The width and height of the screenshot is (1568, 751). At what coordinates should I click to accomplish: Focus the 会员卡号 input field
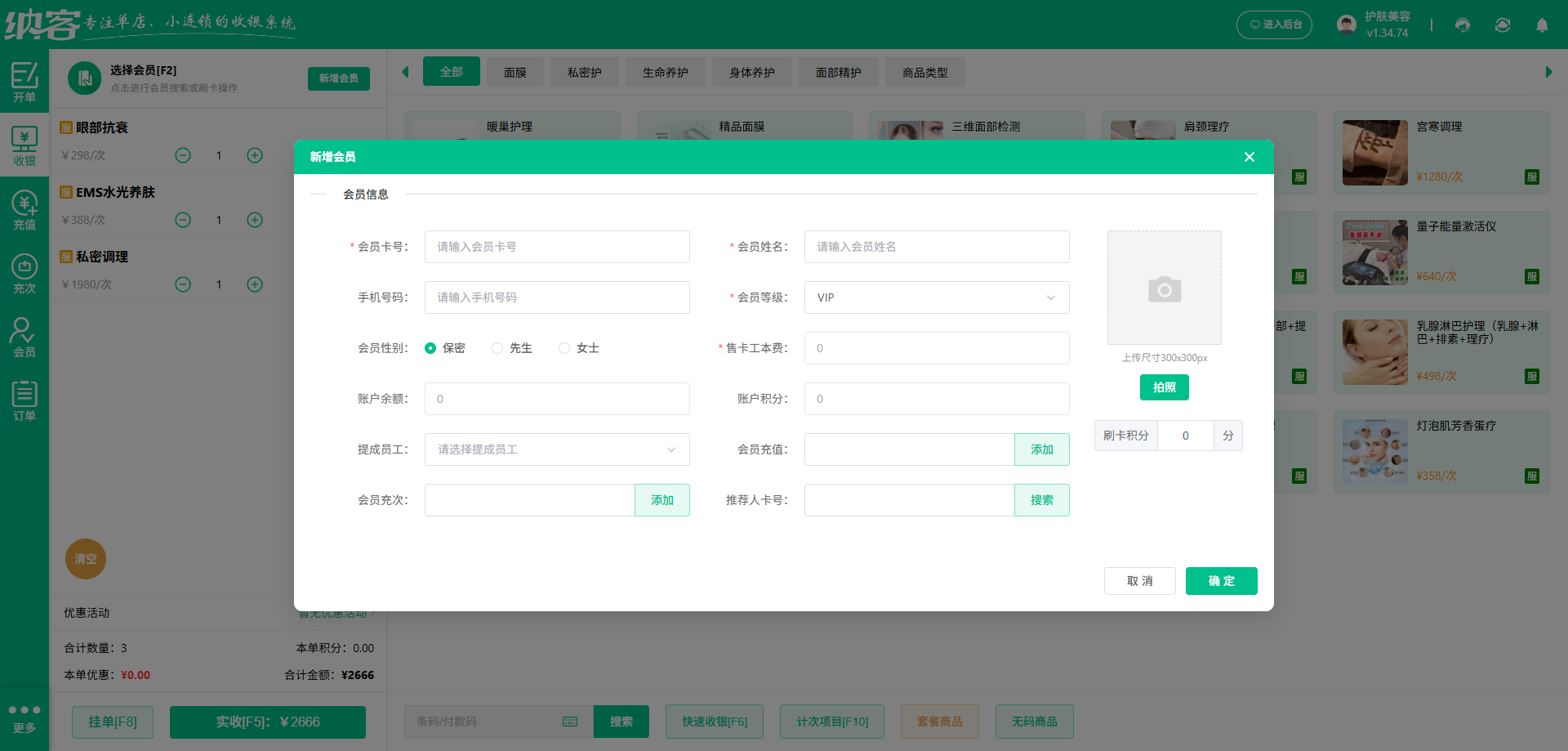coord(557,247)
